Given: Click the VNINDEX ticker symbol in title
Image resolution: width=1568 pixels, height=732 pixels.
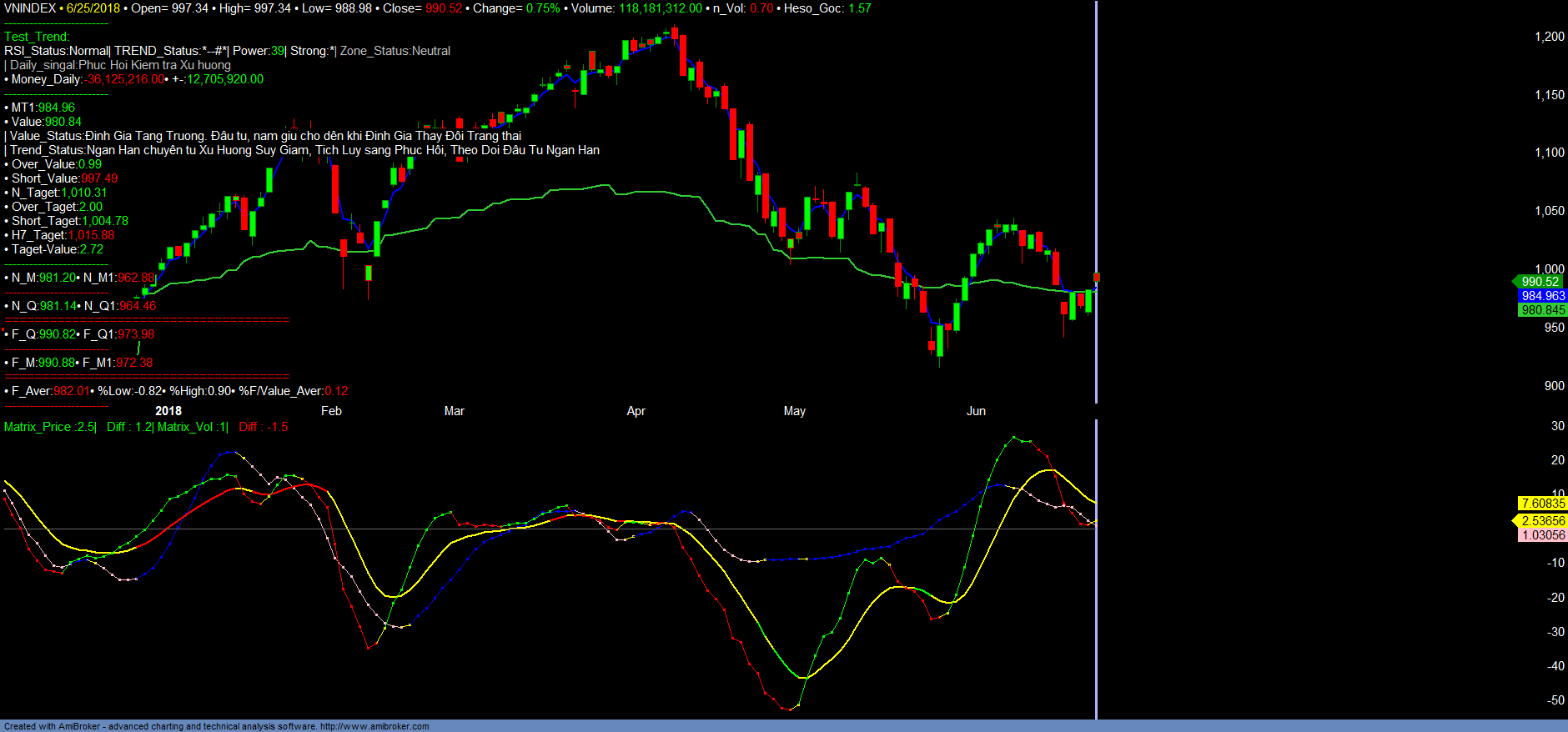Looking at the screenshot, I should [x=30, y=8].
